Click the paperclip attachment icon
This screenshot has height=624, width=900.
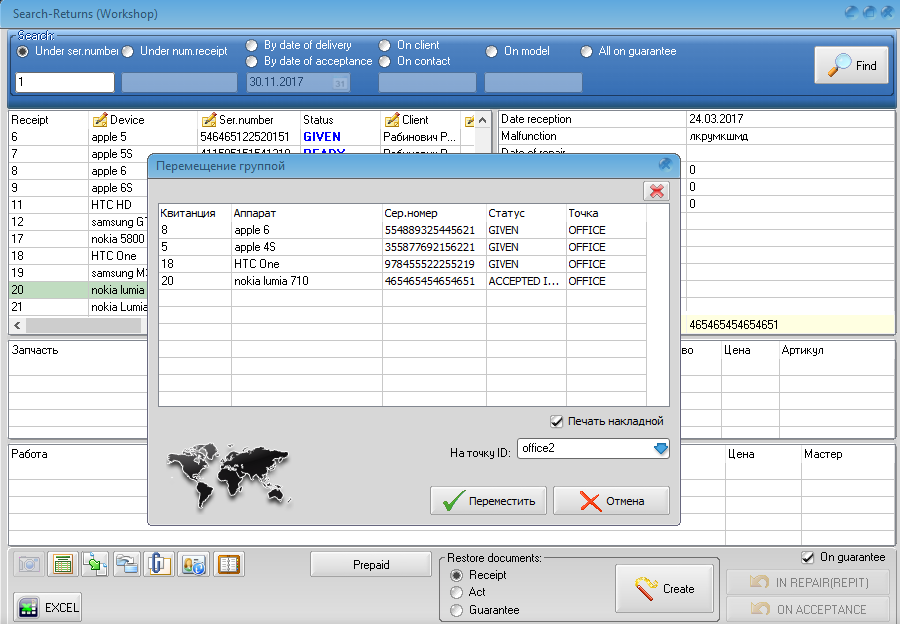pos(160,565)
